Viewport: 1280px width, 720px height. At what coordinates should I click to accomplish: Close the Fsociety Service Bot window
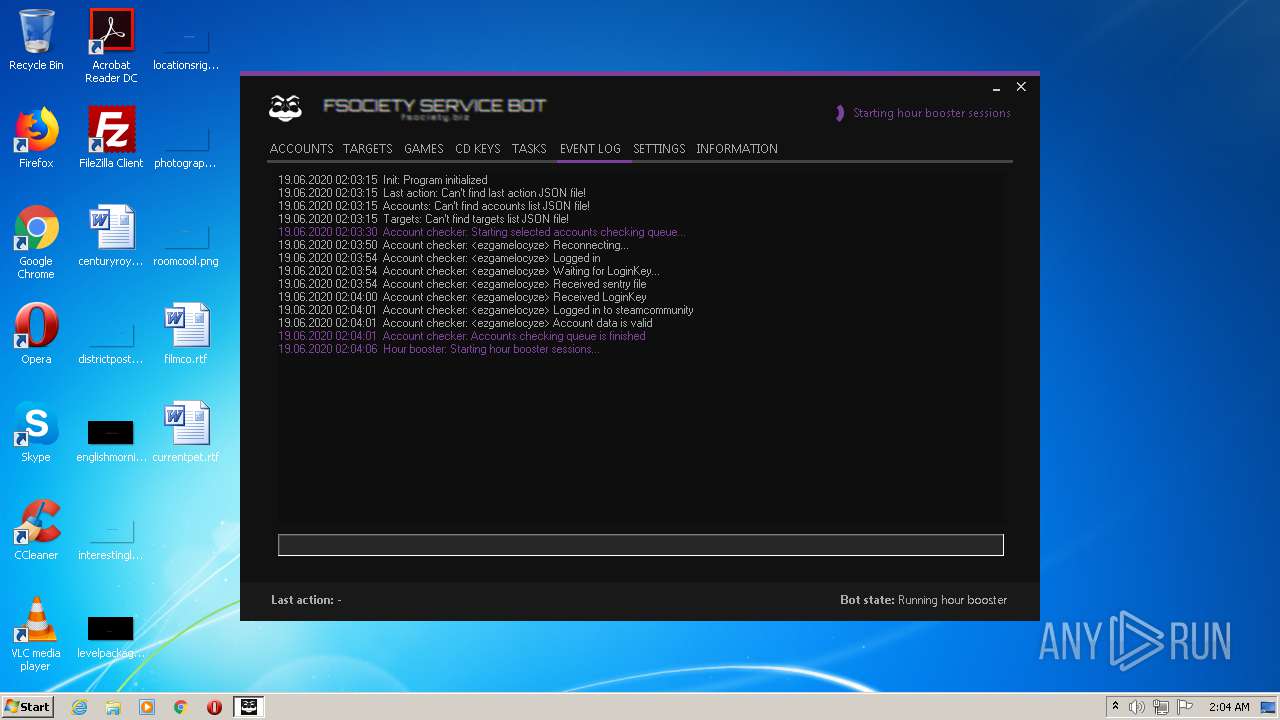click(x=1021, y=87)
